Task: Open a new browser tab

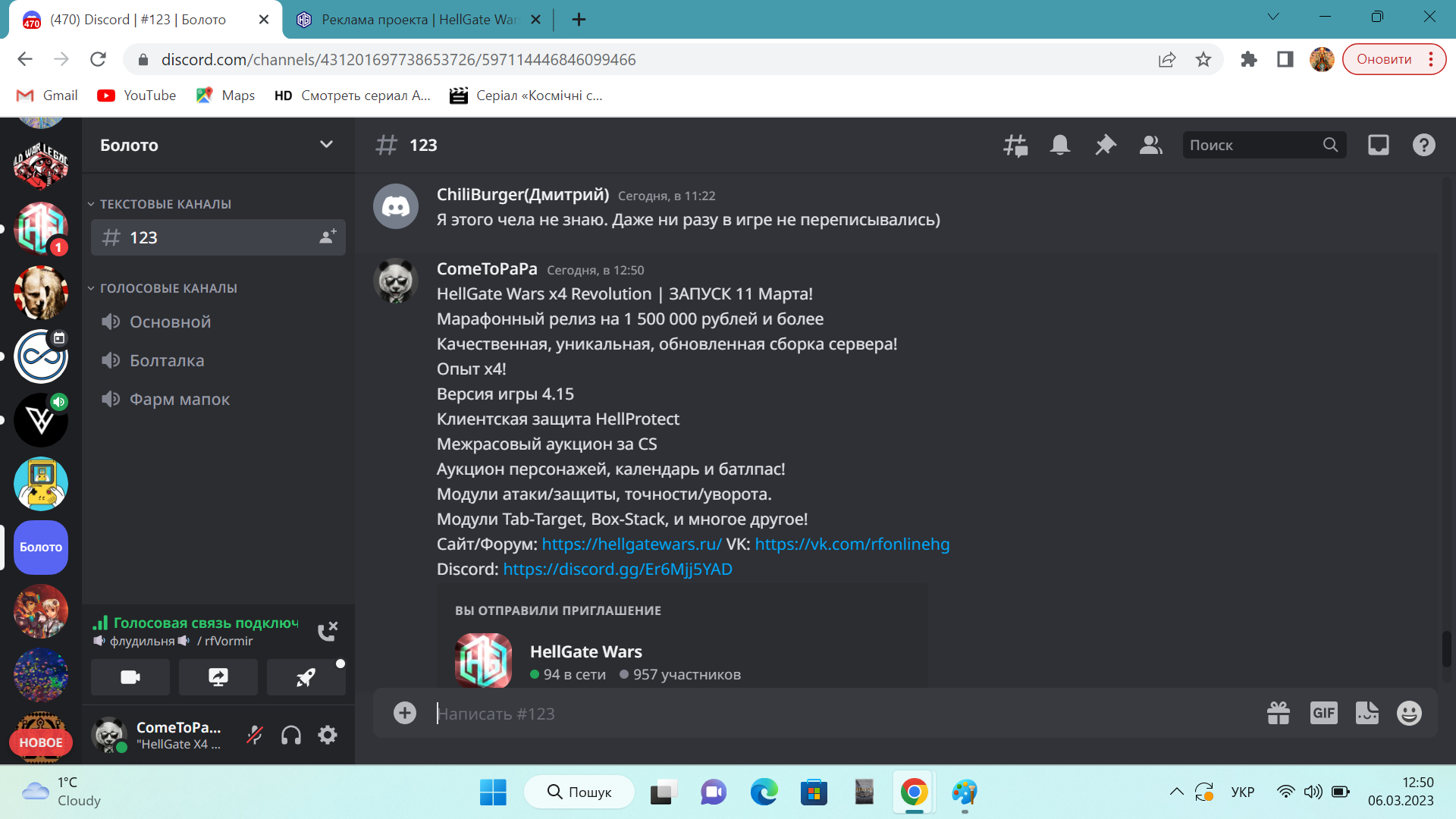Action: pos(579,20)
